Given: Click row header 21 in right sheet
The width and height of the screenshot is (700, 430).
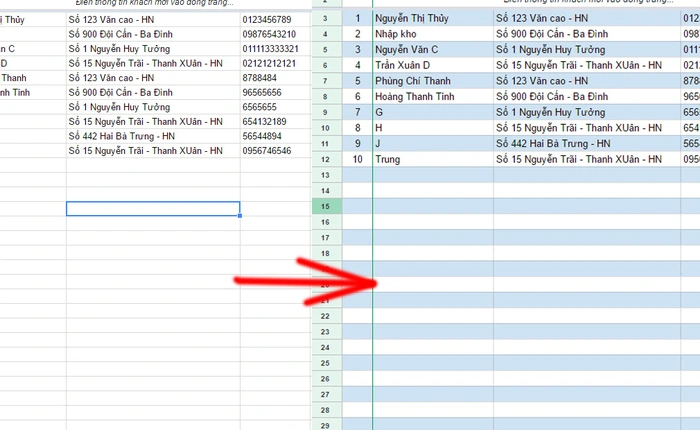Looking at the screenshot, I should (326, 316).
